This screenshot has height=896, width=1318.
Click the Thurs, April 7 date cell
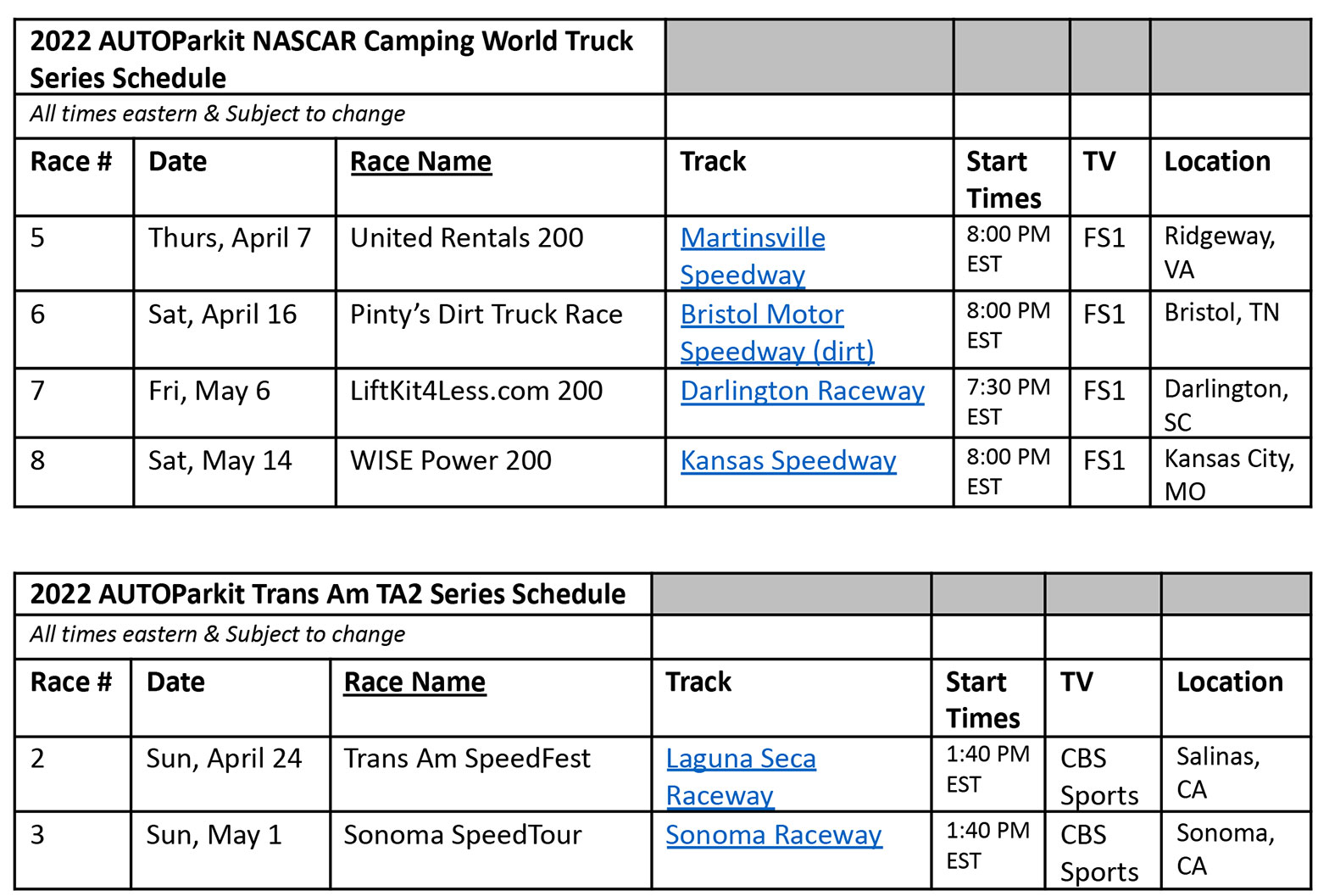[229, 238]
